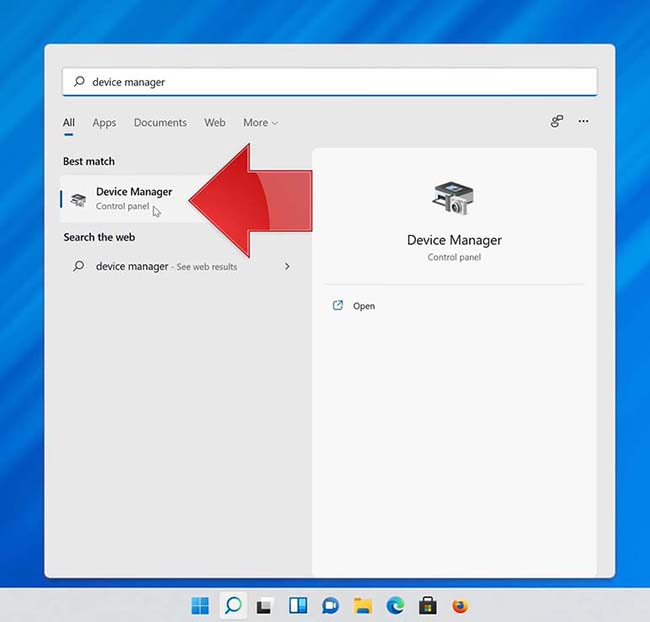
Task: Click the taskbar Search magnifier icon
Action: click(233, 606)
